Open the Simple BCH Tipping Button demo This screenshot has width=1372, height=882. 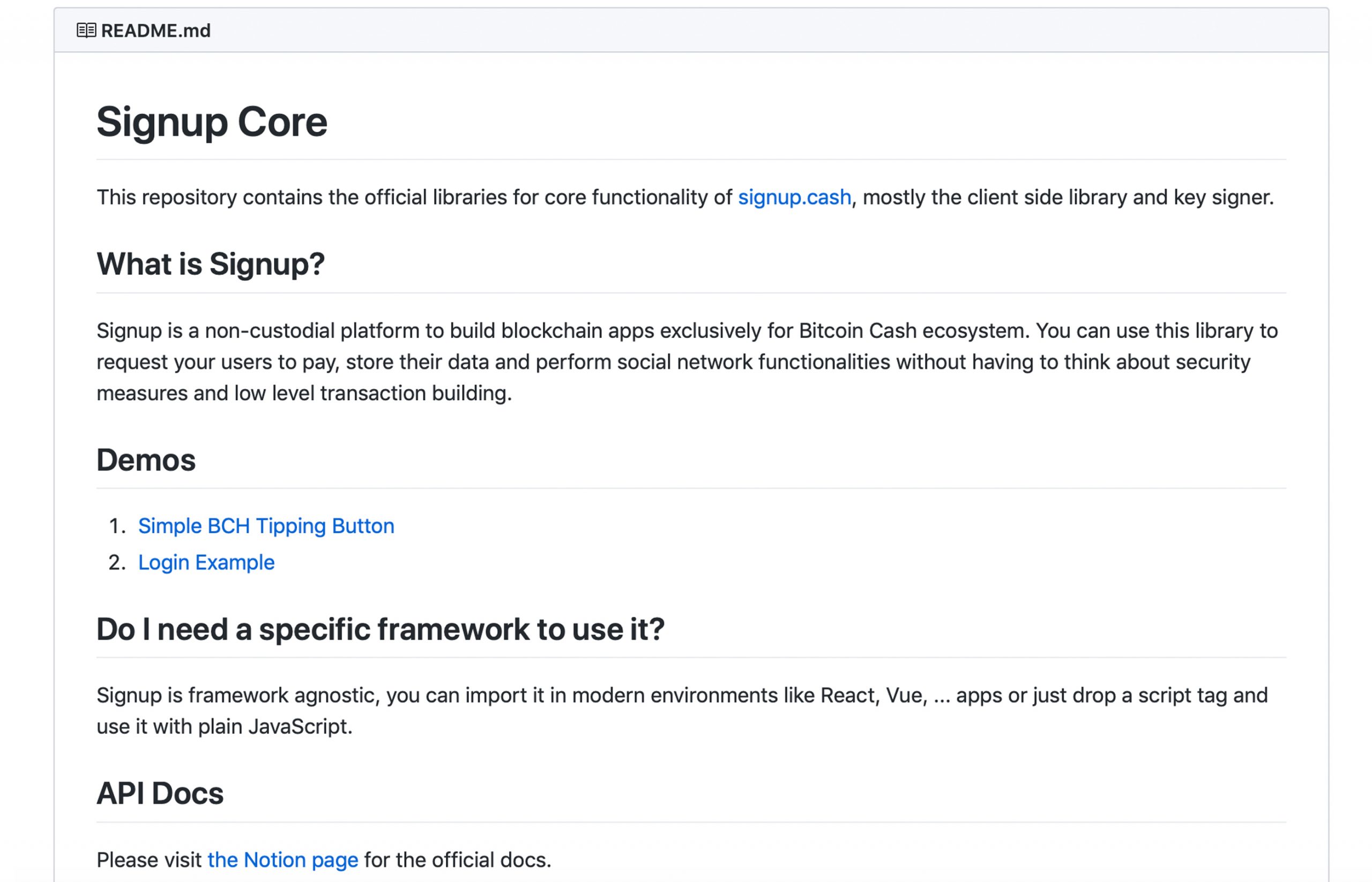[x=266, y=526]
